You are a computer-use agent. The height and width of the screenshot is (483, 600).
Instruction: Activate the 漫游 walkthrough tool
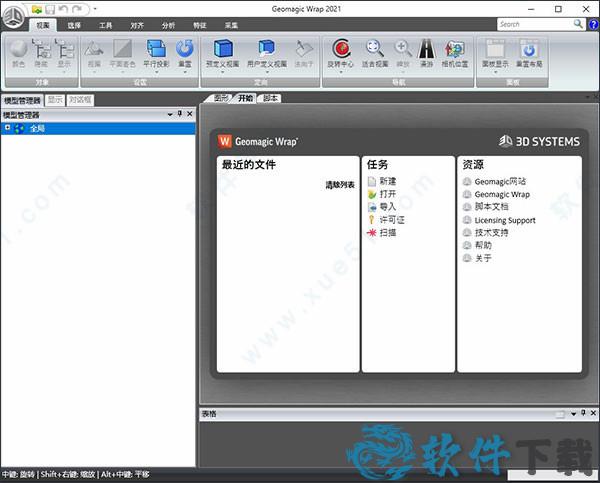click(427, 49)
